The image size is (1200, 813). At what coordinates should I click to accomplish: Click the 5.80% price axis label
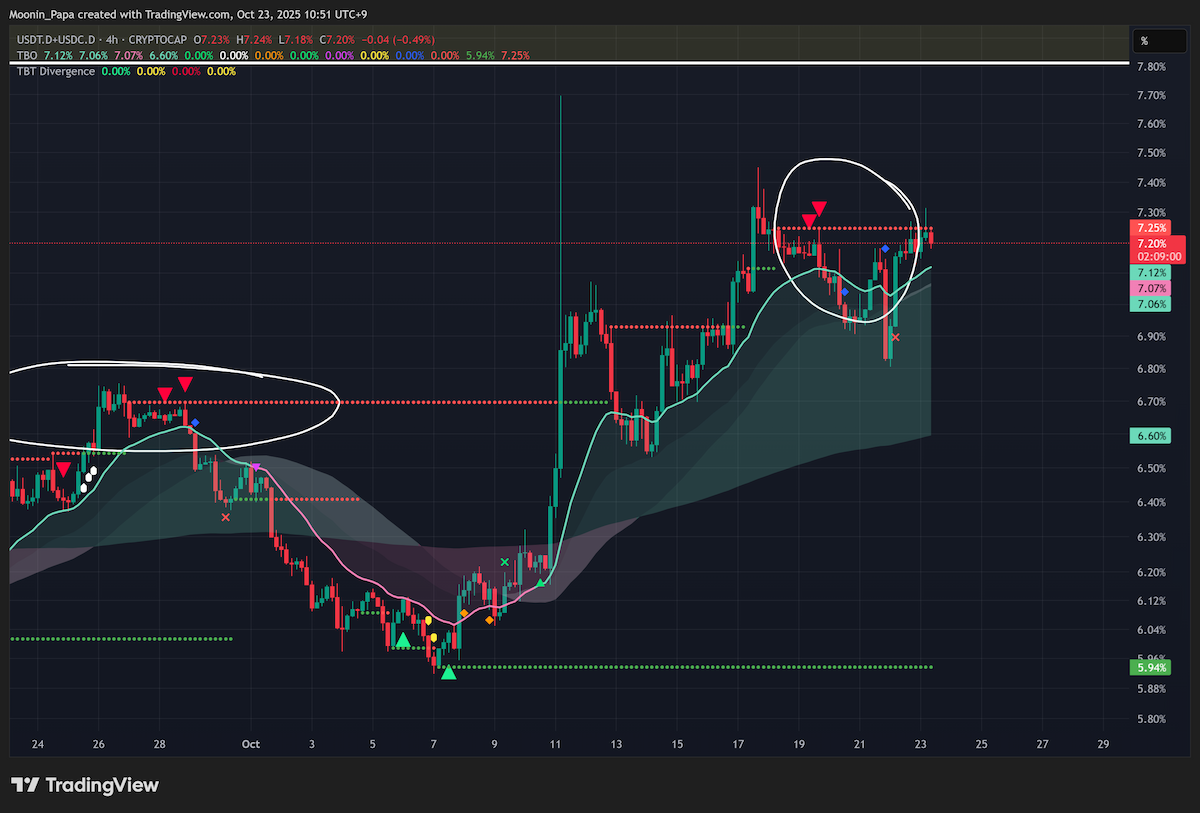1151,719
